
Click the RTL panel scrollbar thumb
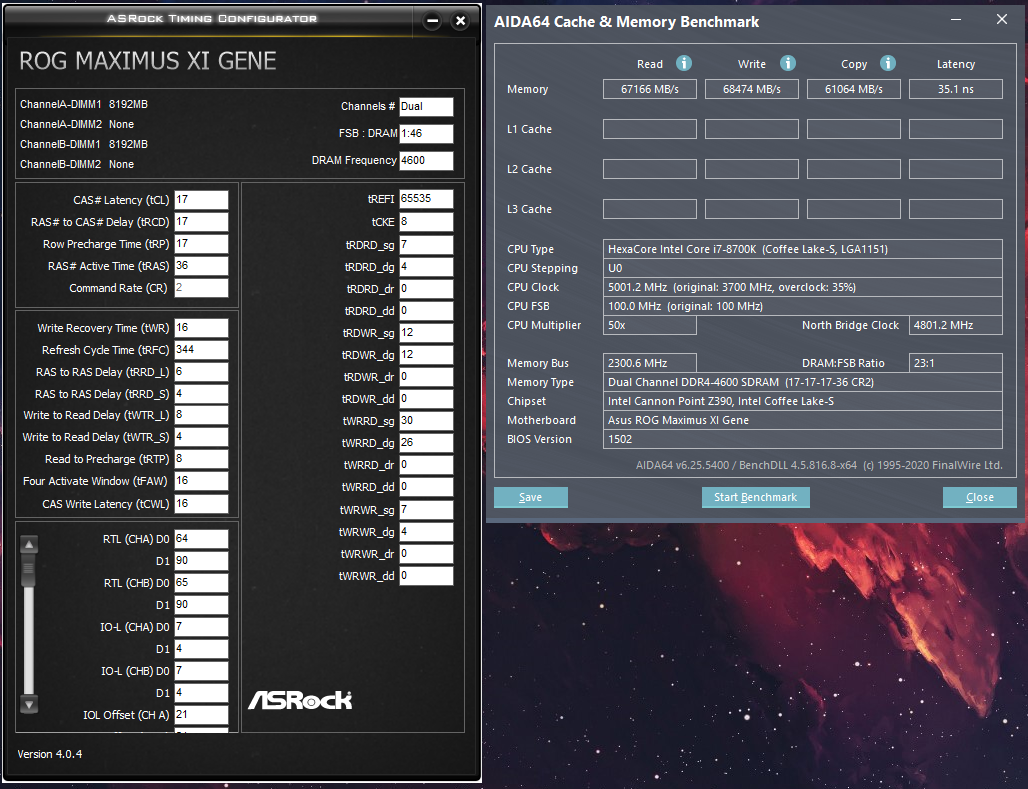[x=29, y=570]
